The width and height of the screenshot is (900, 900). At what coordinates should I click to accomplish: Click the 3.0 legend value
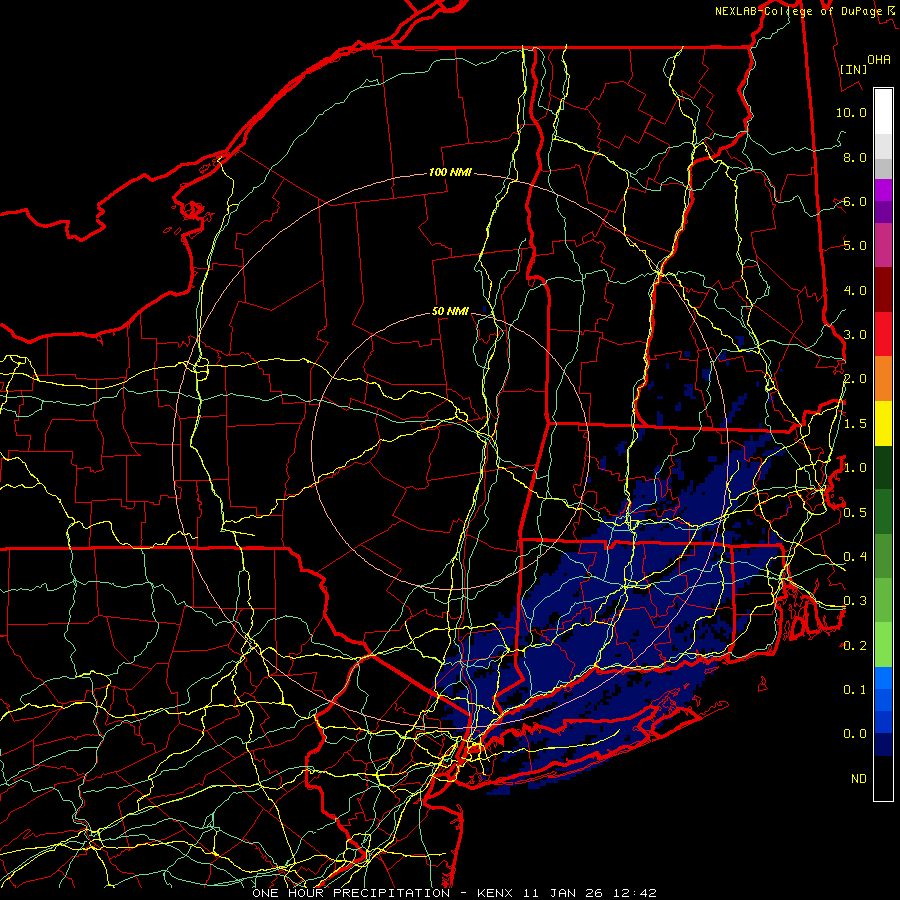click(x=855, y=335)
